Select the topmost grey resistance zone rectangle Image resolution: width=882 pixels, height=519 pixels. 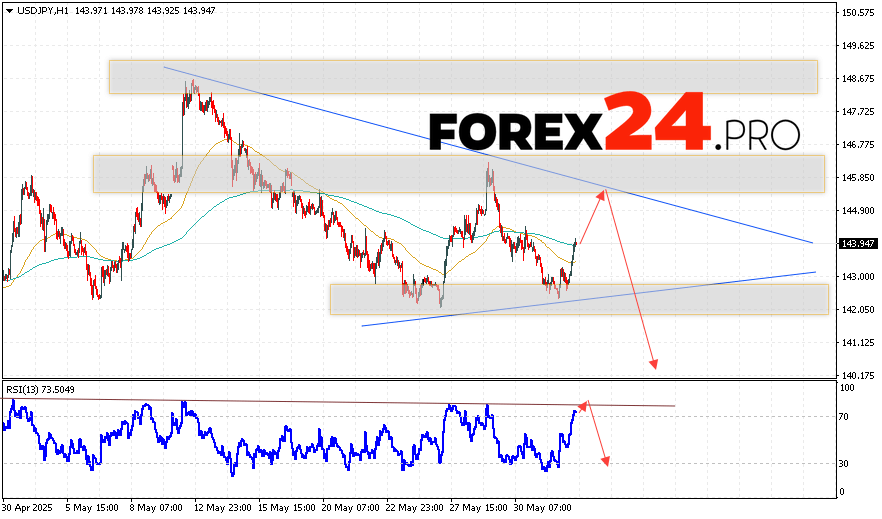pyautogui.click(x=463, y=77)
